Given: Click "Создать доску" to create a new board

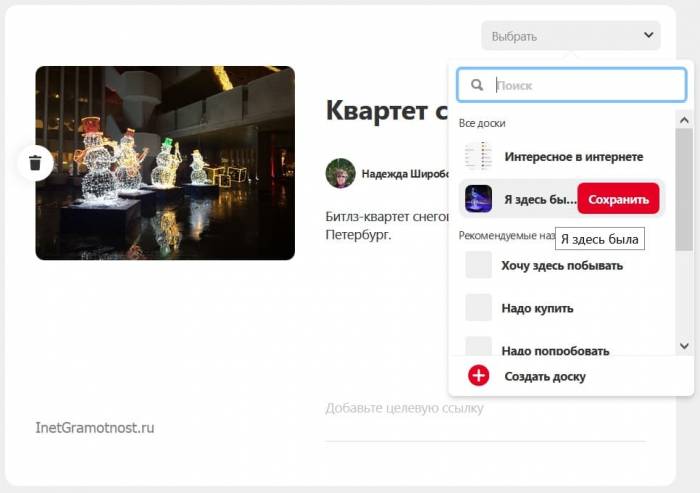Looking at the screenshot, I should 545,376.
